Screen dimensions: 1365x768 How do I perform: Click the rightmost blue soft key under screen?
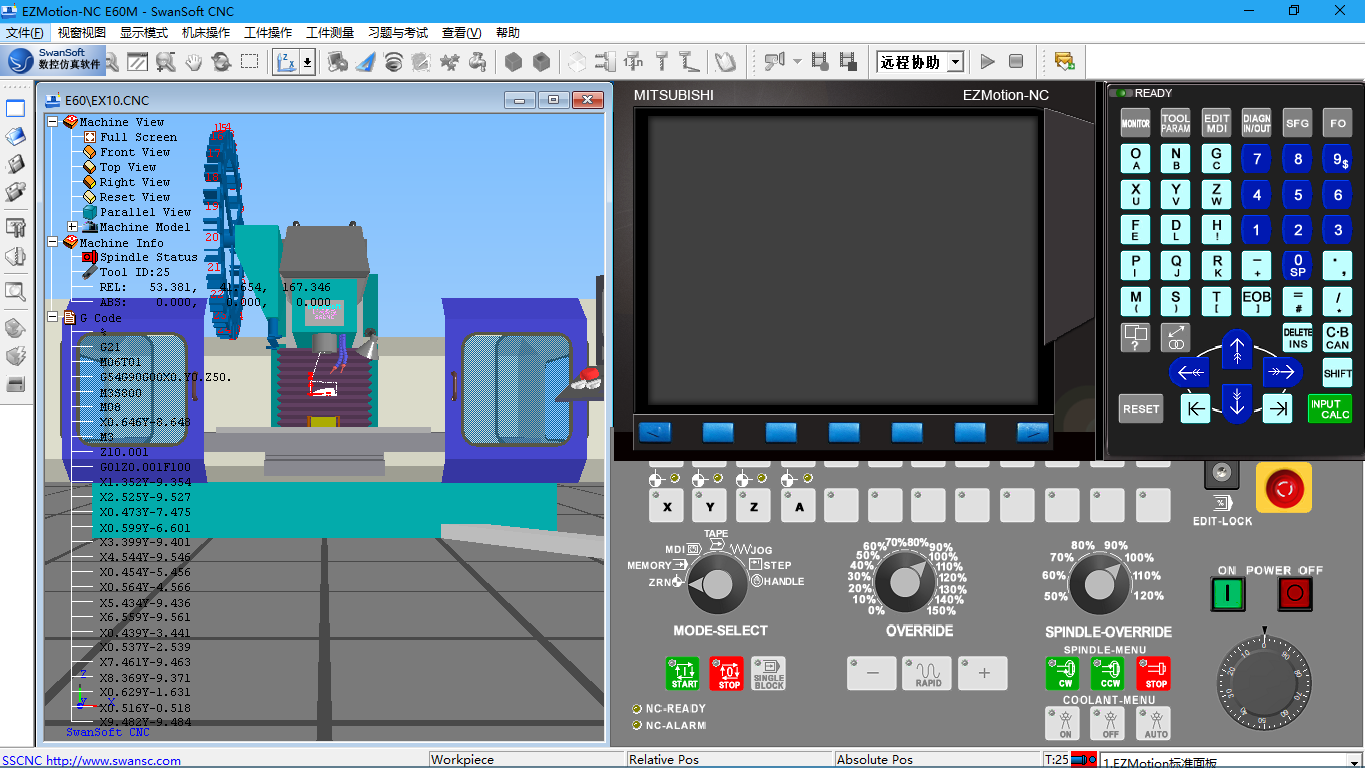click(x=1033, y=433)
